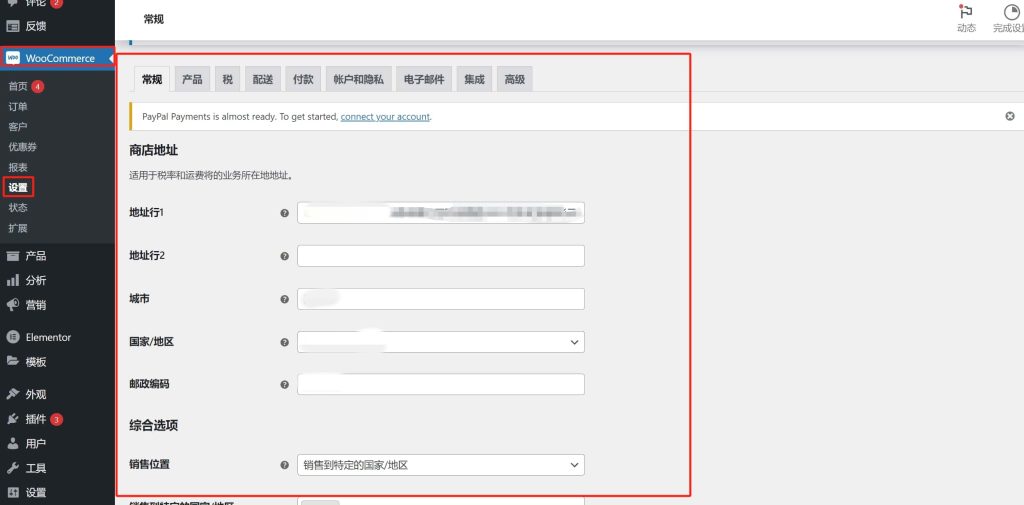The width and height of the screenshot is (1024, 505).
Task: Click the 用户 person icon
Action: (x=12, y=444)
